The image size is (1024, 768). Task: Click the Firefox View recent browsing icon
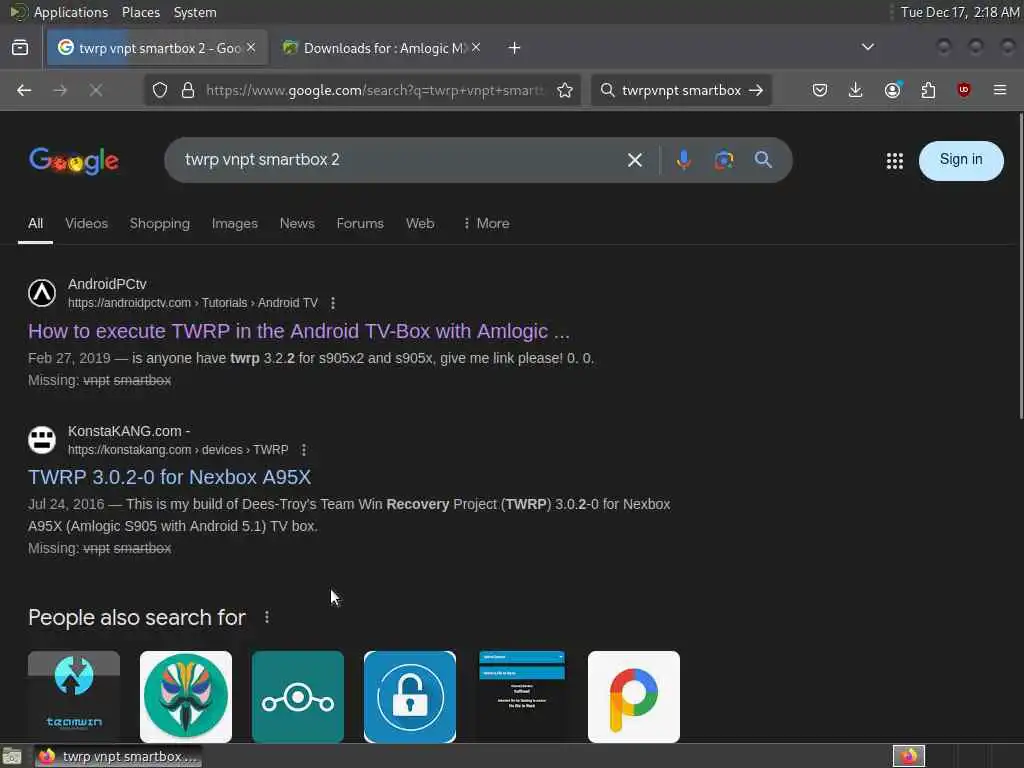(20, 48)
